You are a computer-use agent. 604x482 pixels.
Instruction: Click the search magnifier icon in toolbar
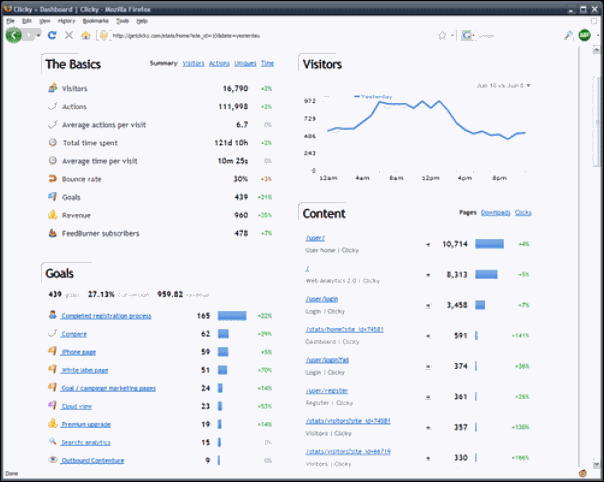568,35
